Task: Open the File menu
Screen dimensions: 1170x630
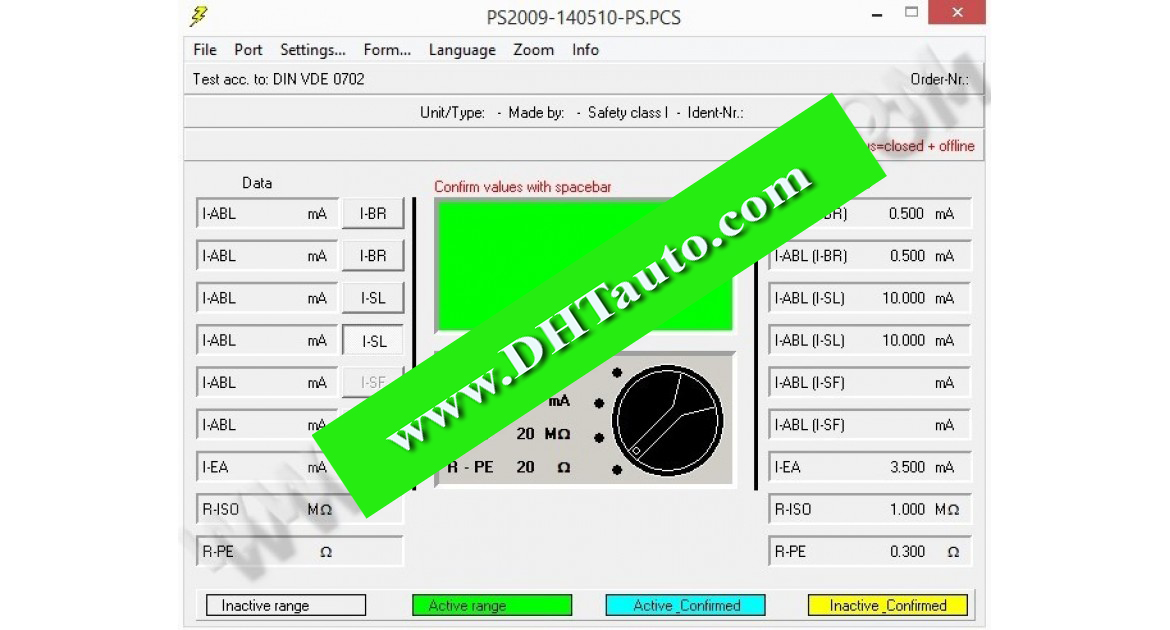Action: click(204, 49)
